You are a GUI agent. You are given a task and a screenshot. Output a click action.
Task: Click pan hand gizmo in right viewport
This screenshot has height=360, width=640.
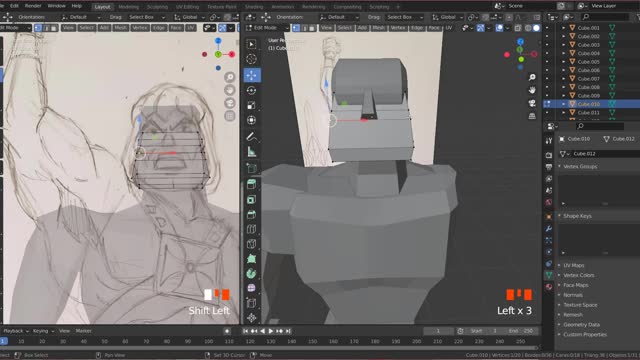point(532,90)
